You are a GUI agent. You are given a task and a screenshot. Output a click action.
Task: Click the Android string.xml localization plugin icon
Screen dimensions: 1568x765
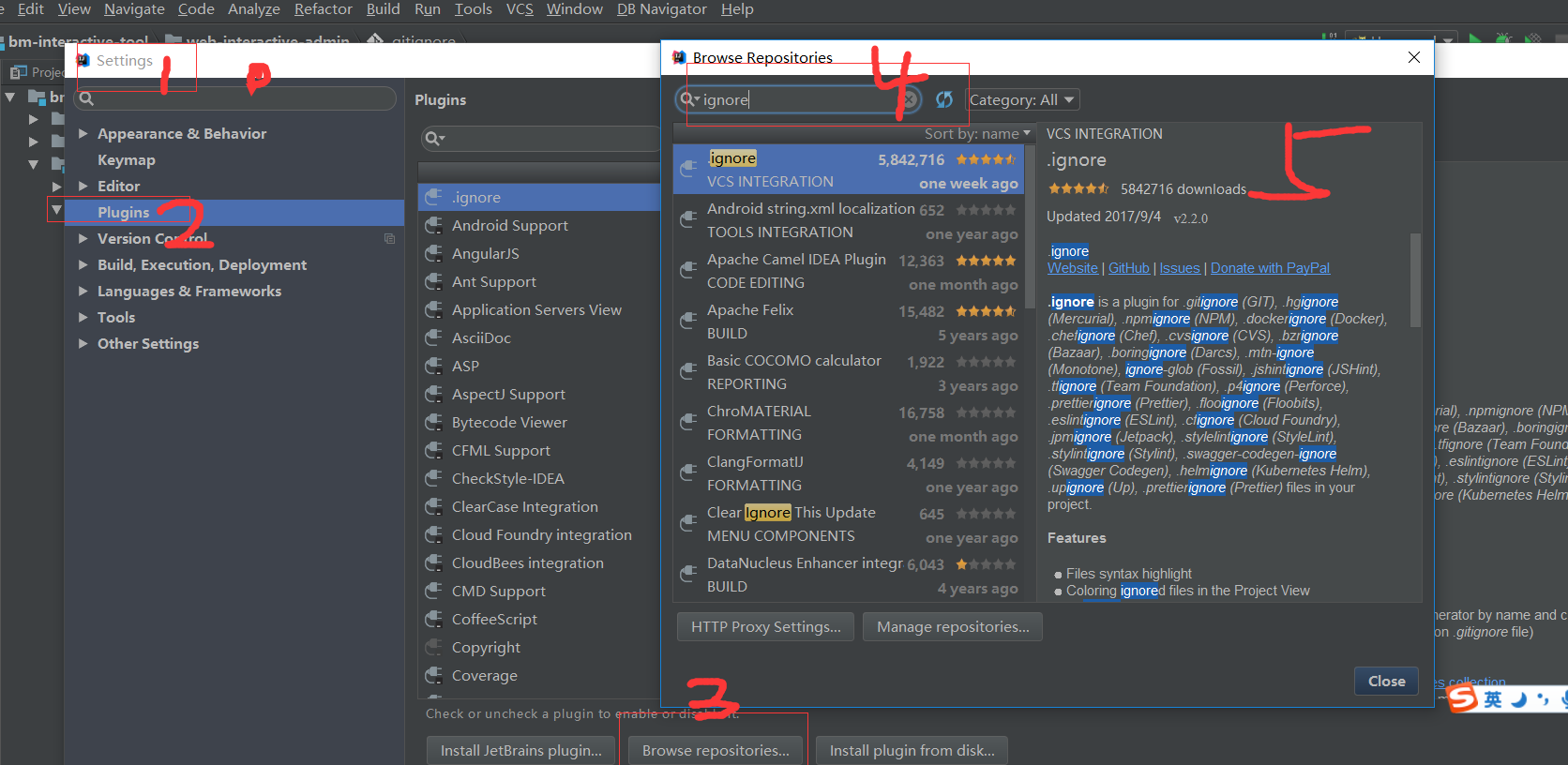click(688, 220)
